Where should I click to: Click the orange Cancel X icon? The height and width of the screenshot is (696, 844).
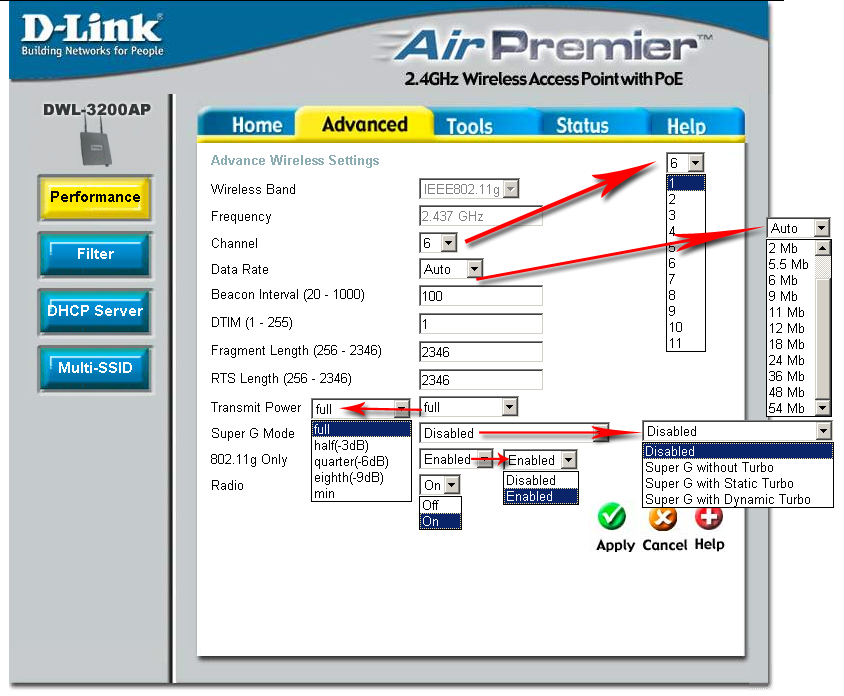(x=663, y=518)
